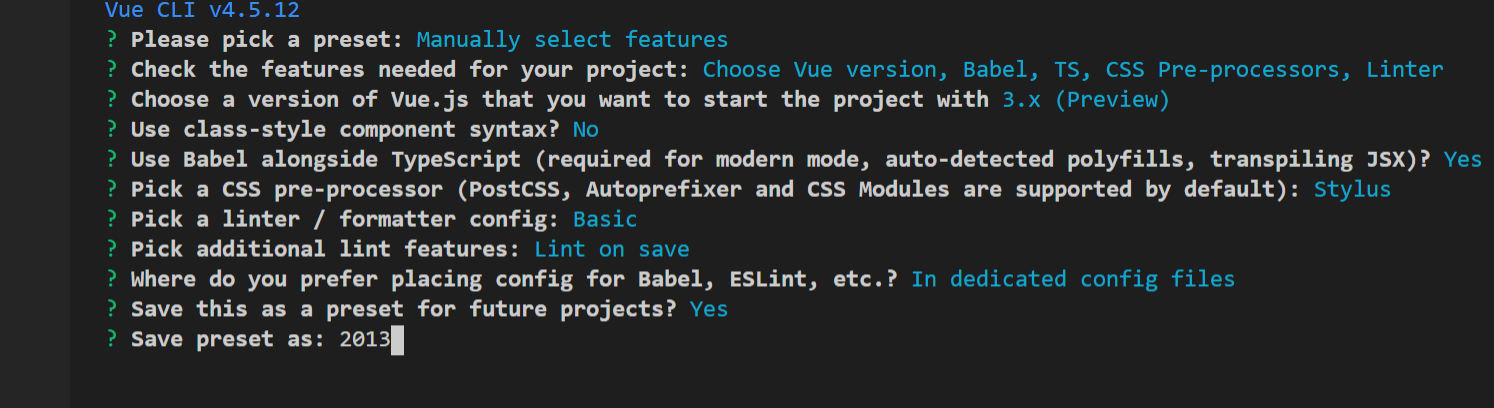Click the 'Basic' linter config answer
Image resolution: width=1494 pixels, height=408 pixels.
[605, 220]
